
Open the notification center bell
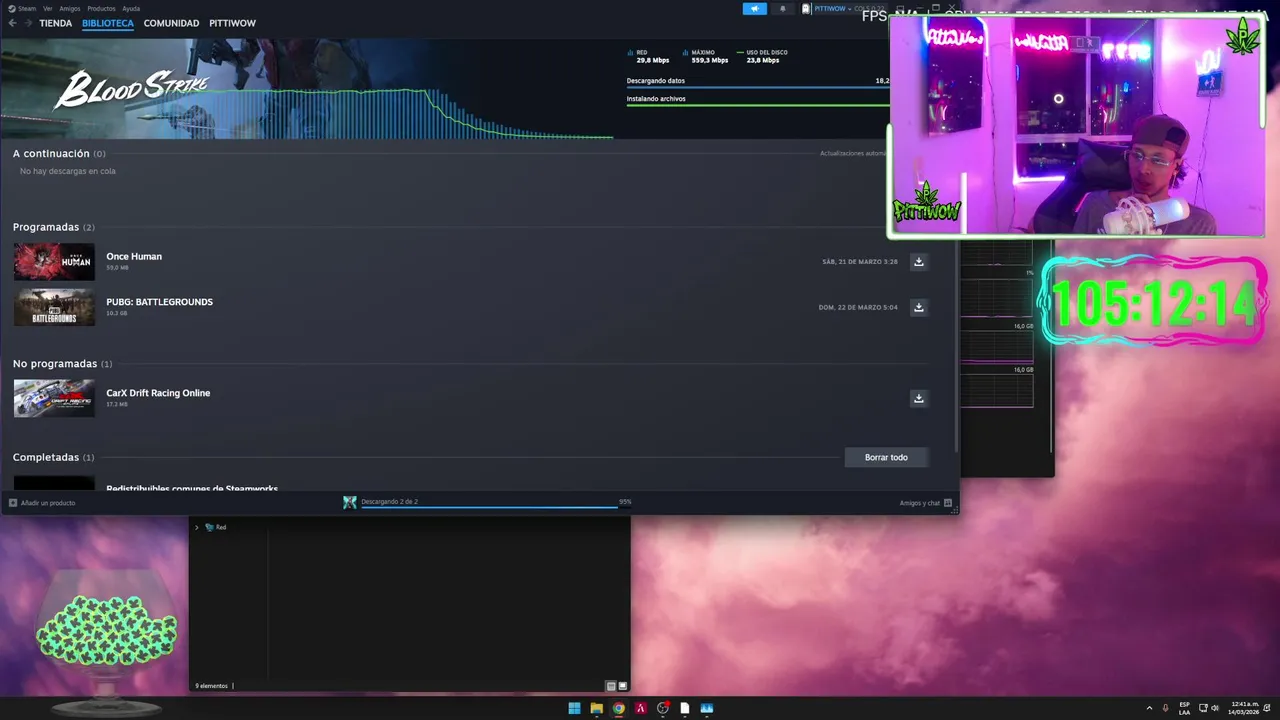pyautogui.click(x=1265, y=708)
